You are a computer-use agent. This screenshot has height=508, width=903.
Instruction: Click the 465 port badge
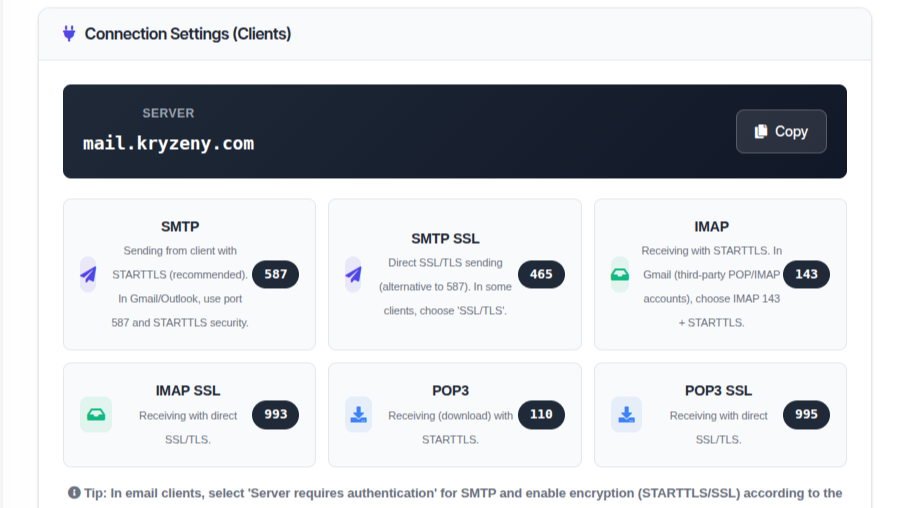tap(541, 274)
